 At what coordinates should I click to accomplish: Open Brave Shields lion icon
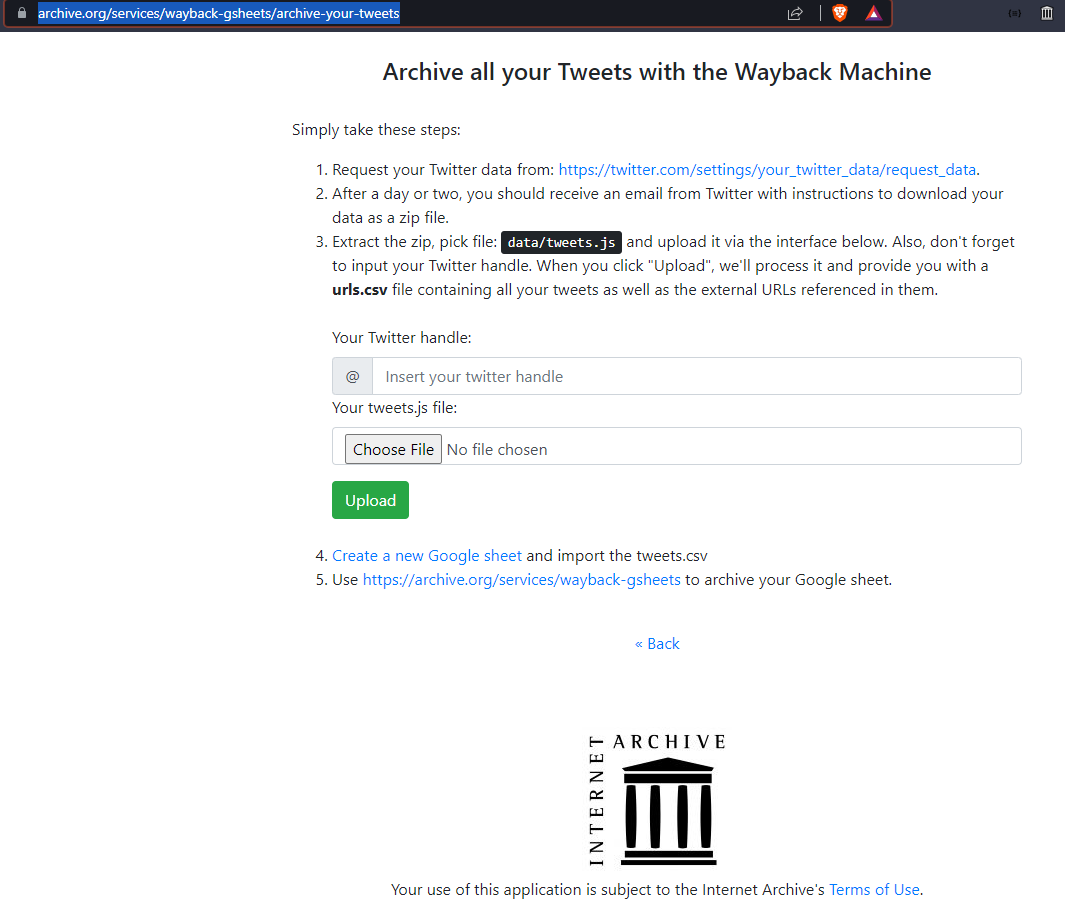[840, 13]
